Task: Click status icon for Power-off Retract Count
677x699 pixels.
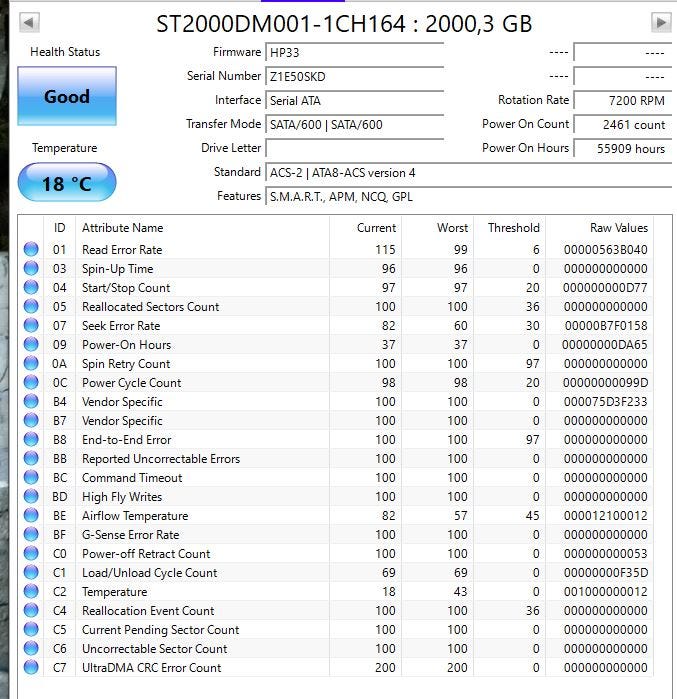Action: [31, 553]
